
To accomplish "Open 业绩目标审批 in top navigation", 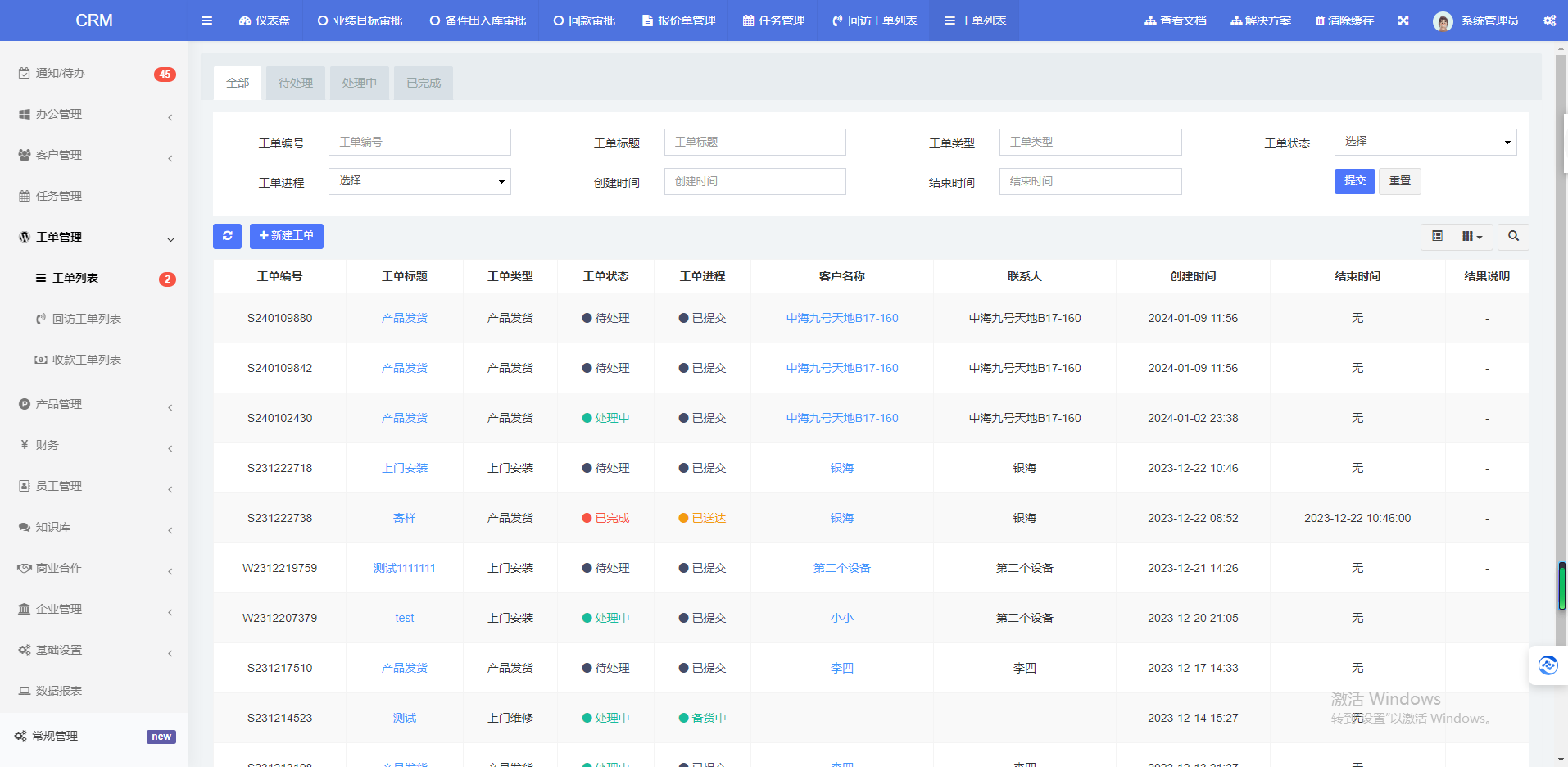I will pos(360,20).
